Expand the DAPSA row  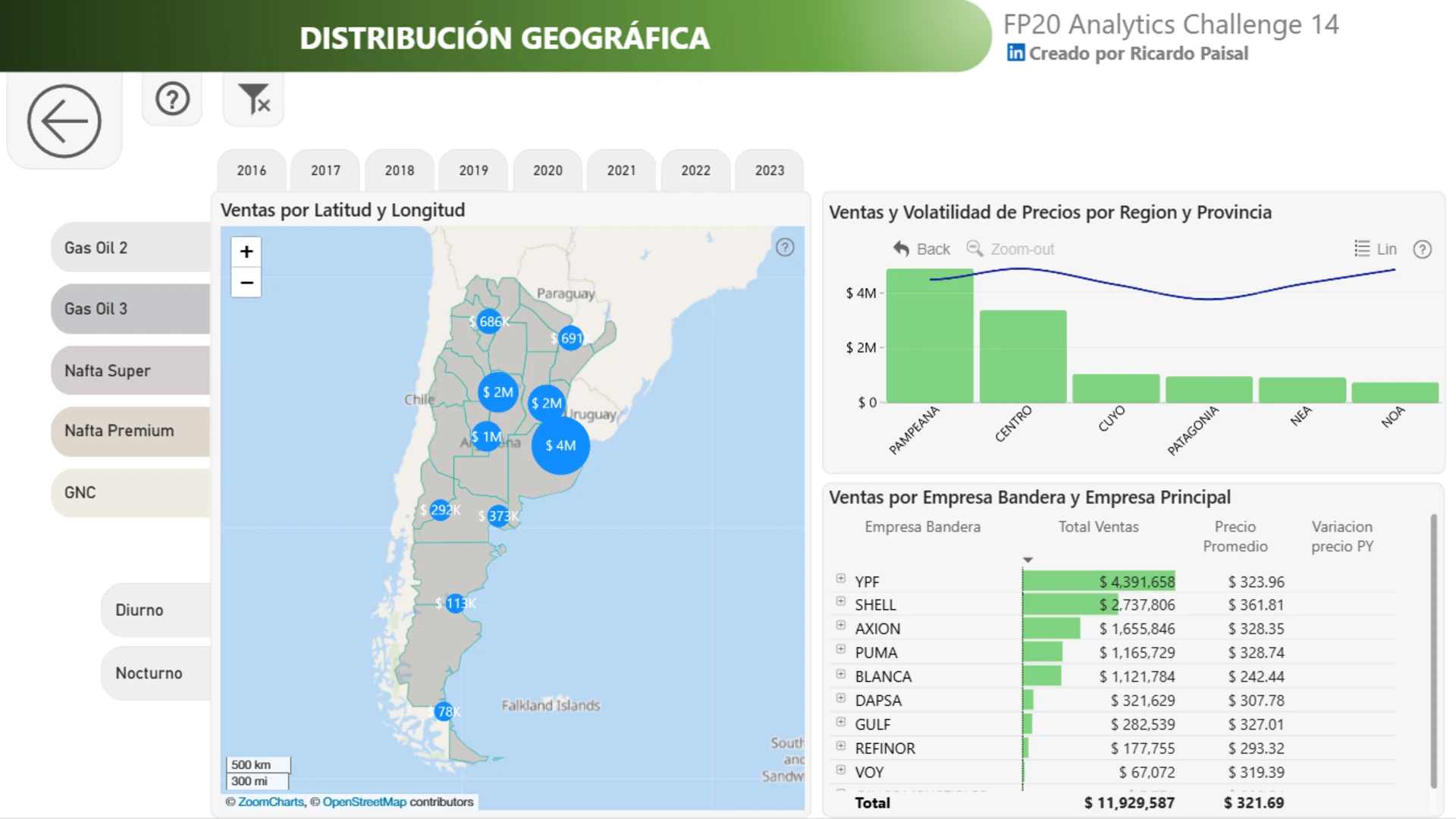841,698
